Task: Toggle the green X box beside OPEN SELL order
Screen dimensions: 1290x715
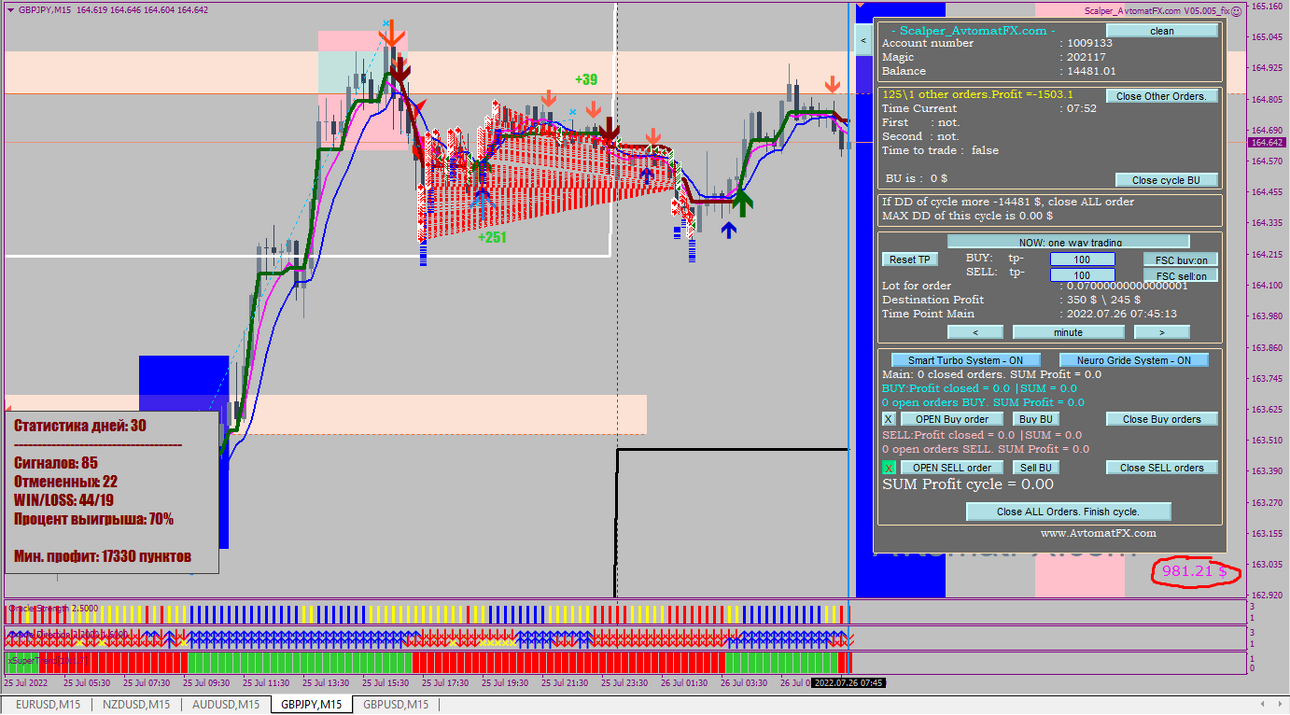Action: coord(888,467)
